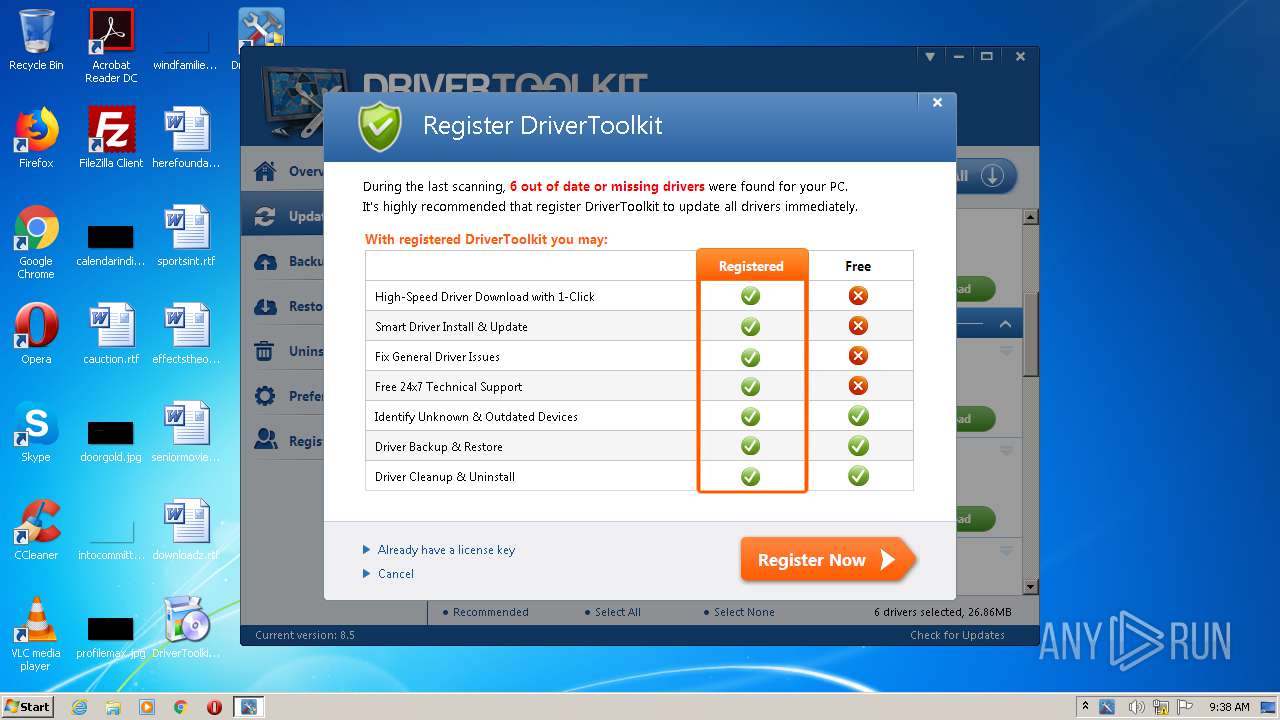1280x720 pixels.
Task: Click Free red X for Smart Driver Install
Action: click(858, 326)
